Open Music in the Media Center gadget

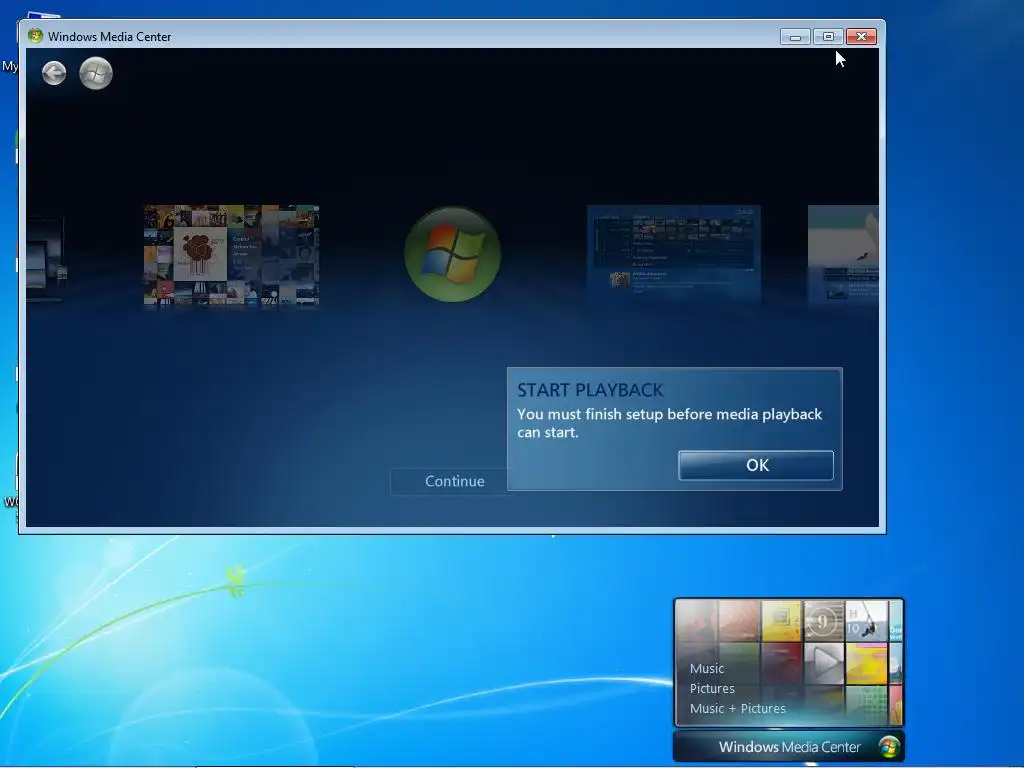[707, 669]
